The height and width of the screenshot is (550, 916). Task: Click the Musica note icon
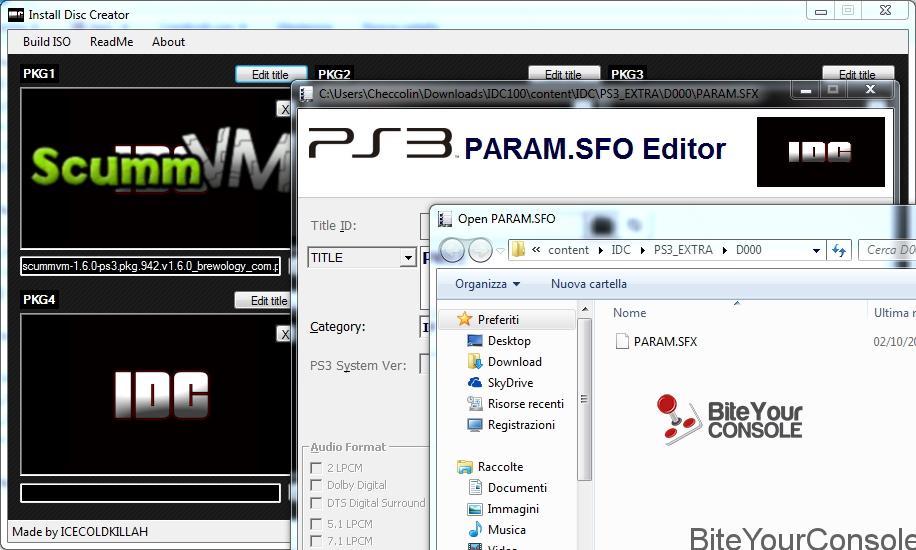tap(476, 530)
